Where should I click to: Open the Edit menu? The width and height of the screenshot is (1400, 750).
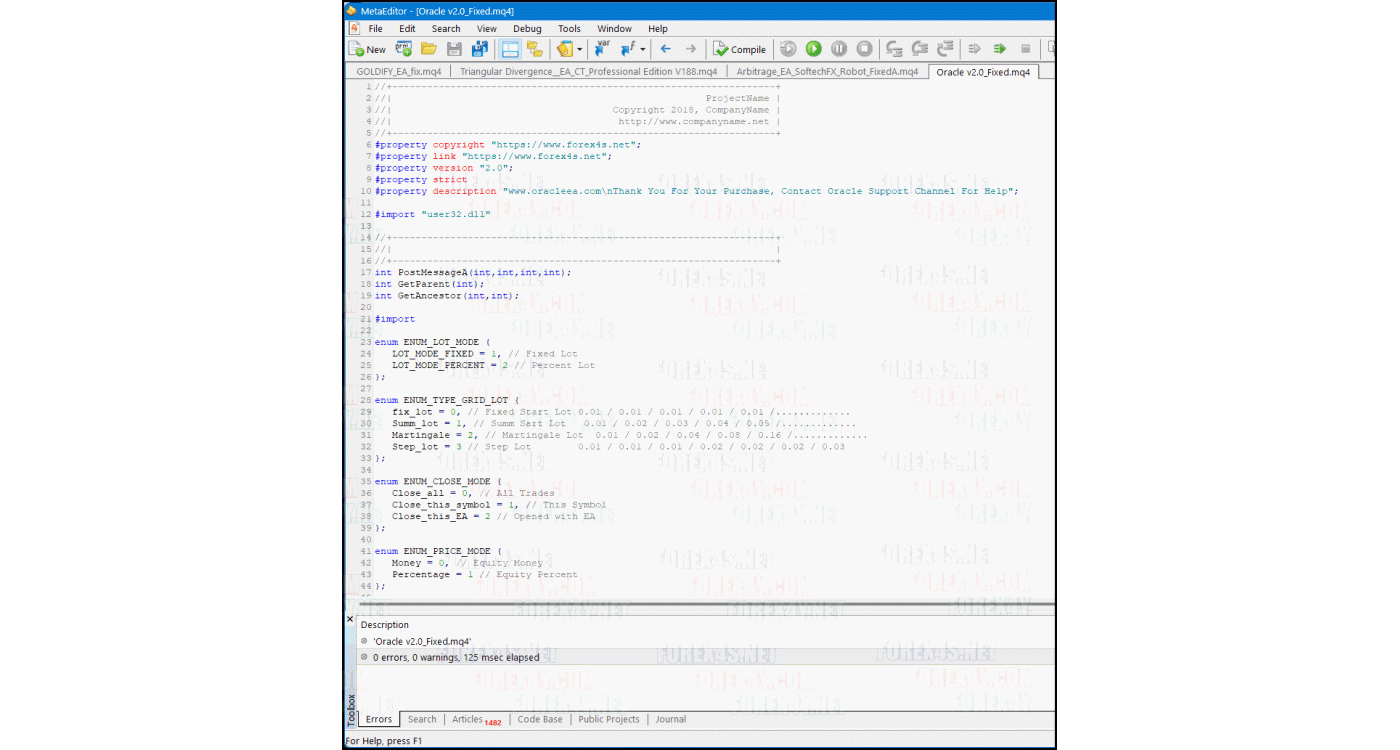[x=407, y=29]
